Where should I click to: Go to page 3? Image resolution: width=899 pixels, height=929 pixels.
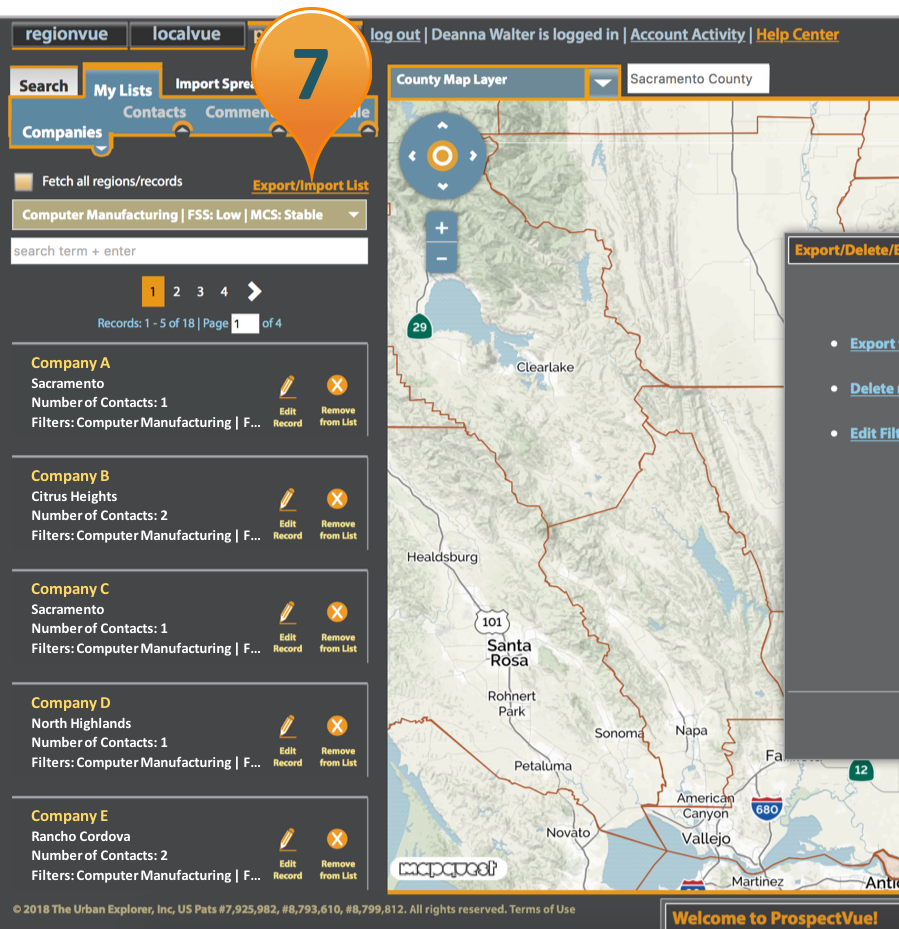pos(200,291)
